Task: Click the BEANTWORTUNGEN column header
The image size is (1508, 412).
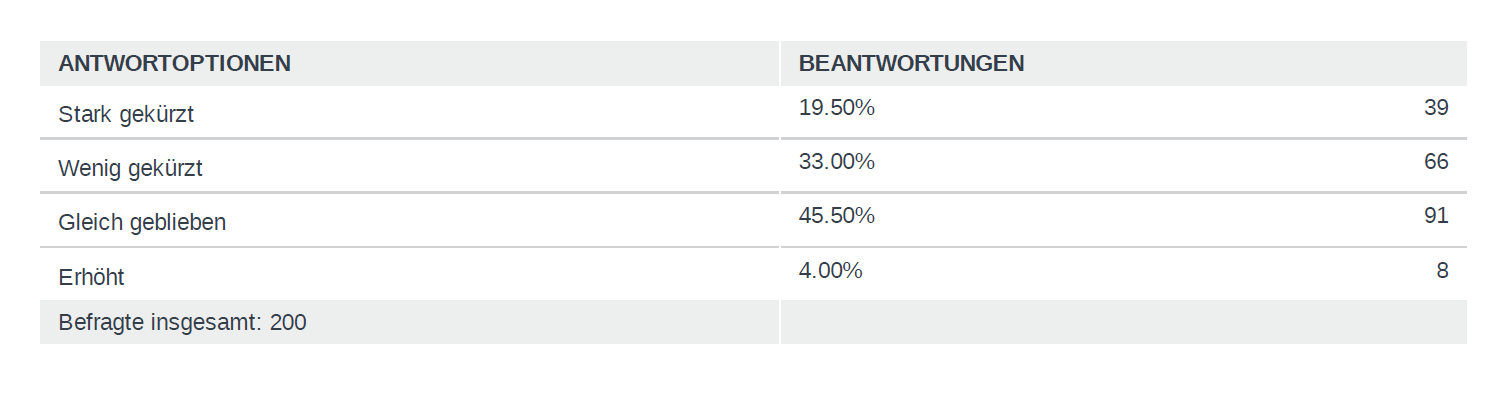Action: 911,64
